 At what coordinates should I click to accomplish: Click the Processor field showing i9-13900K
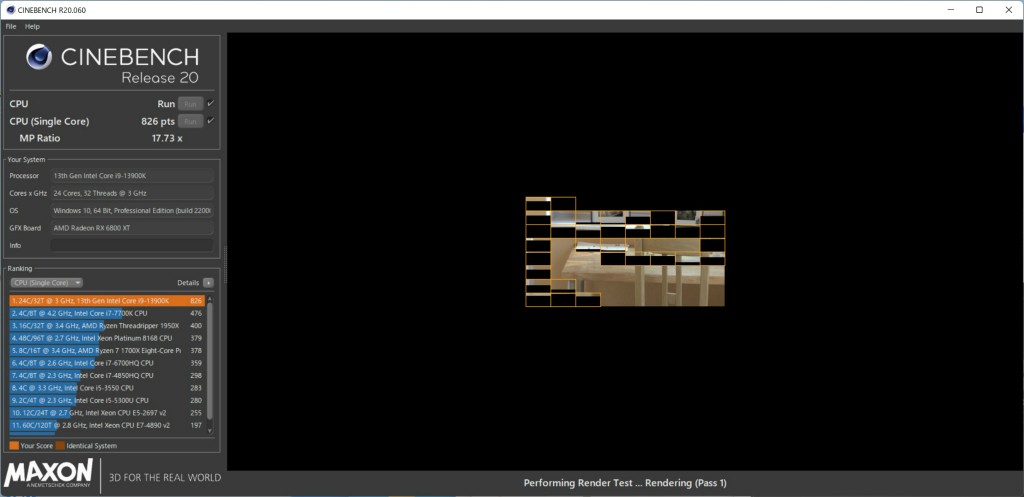[132, 176]
